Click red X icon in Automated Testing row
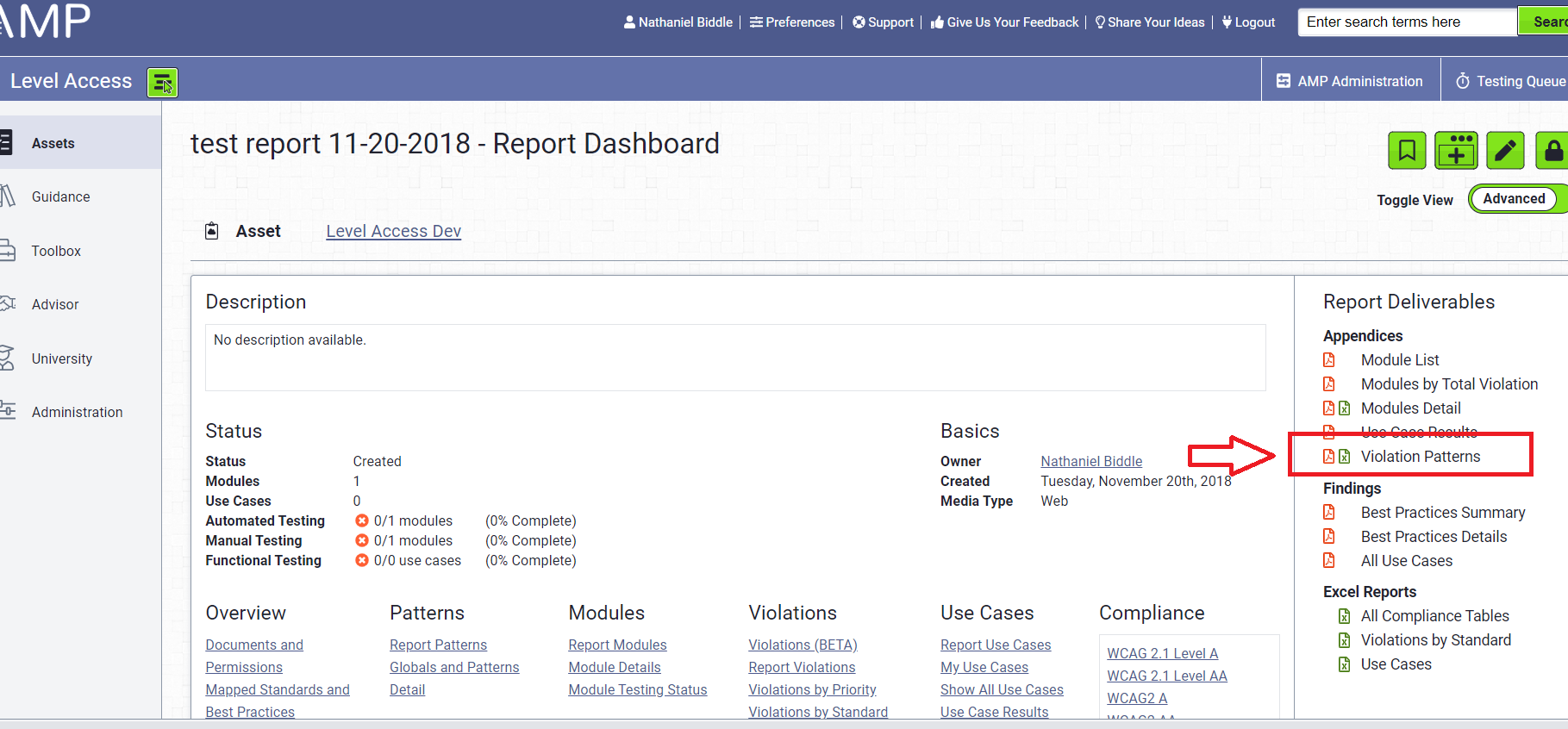 pos(362,520)
